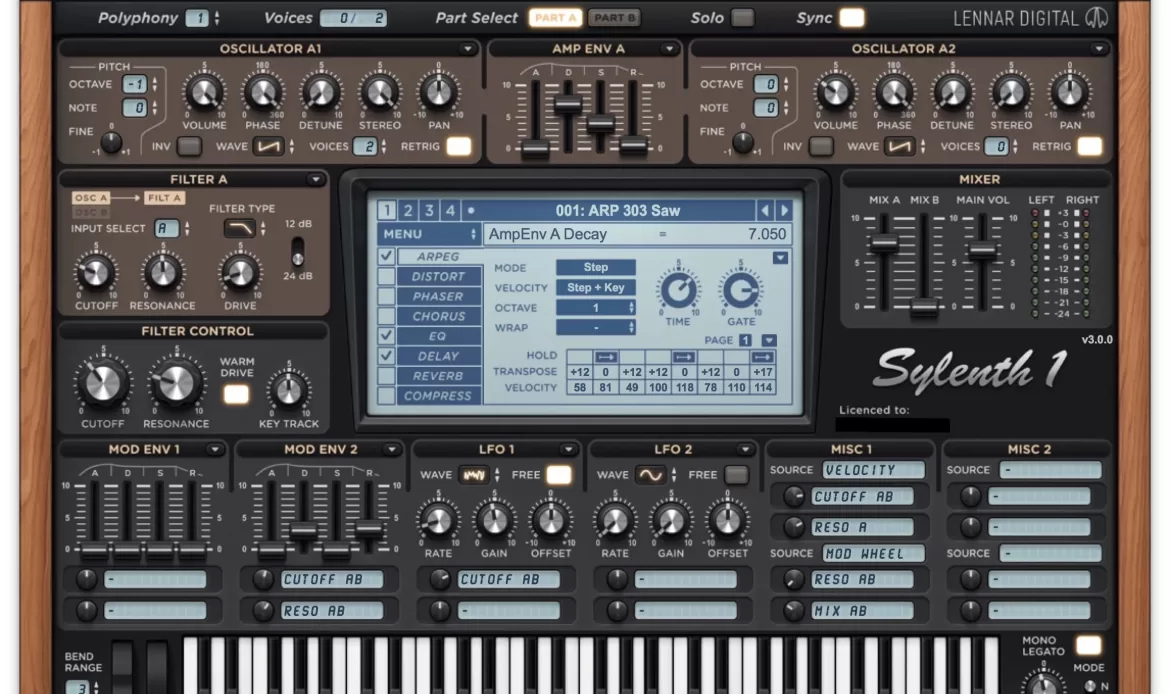Enable the DISTORT effect checkbox
Image resolution: width=1170 pixels, height=694 pixels.
[x=386, y=276]
